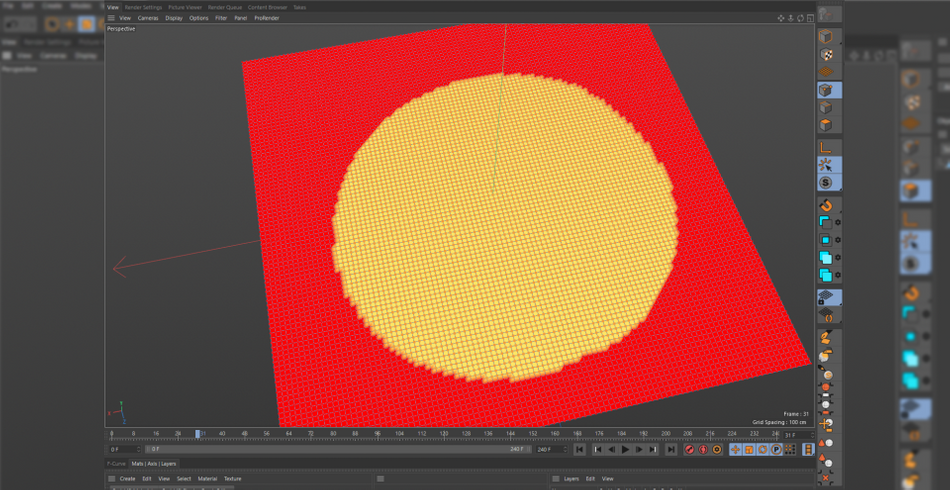Open the Layers menu in layer manager
Image resolution: width=950 pixels, height=490 pixels.
pos(571,479)
